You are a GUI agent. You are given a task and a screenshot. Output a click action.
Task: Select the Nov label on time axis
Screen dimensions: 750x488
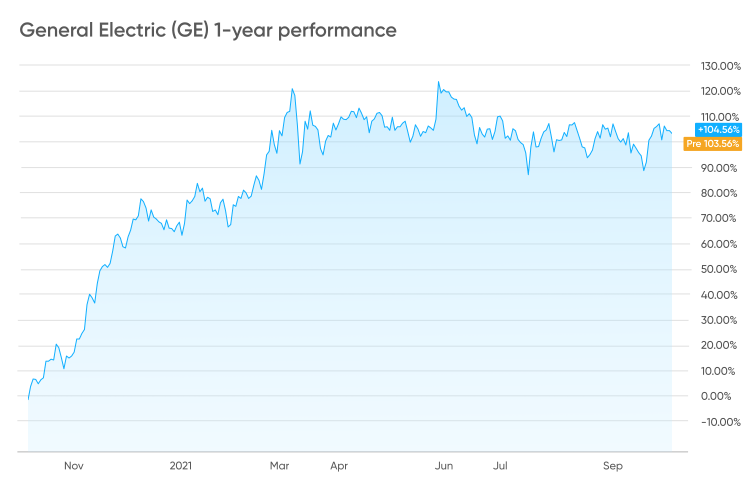click(74, 466)
